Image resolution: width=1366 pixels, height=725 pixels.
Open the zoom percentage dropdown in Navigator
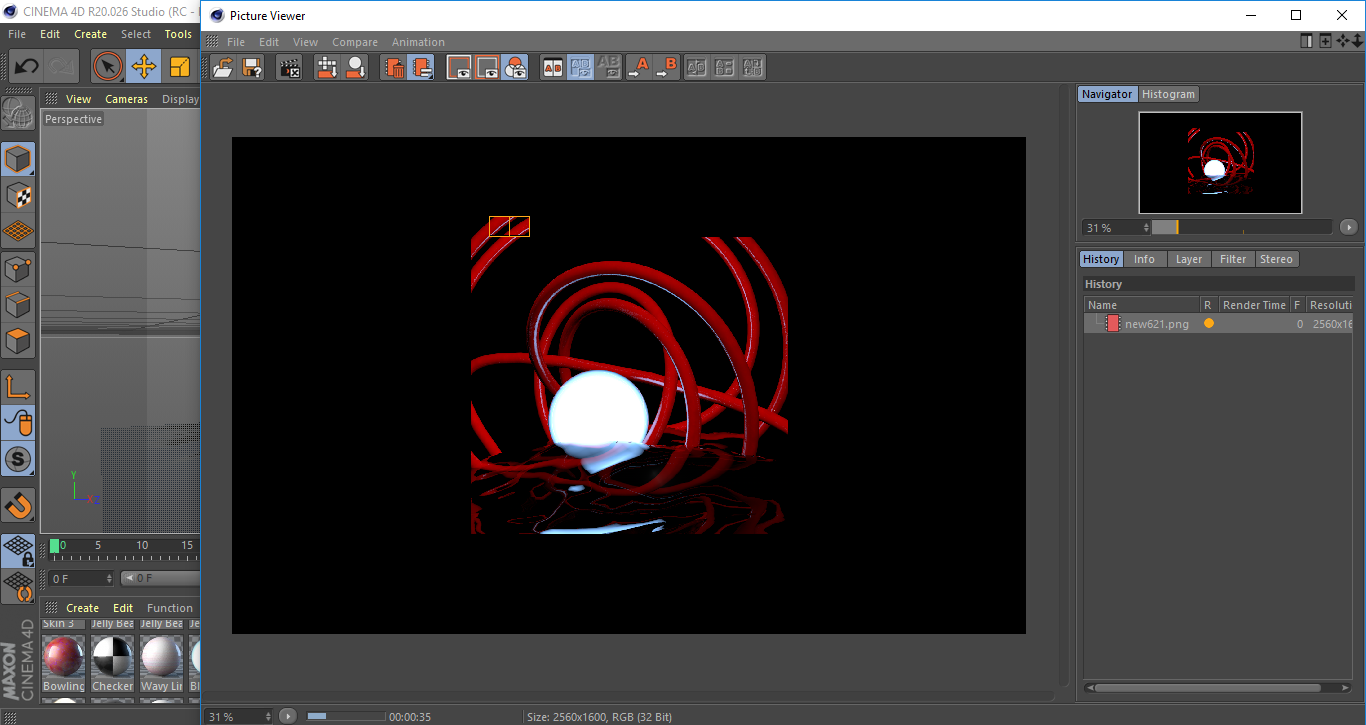pos(1148,227)
